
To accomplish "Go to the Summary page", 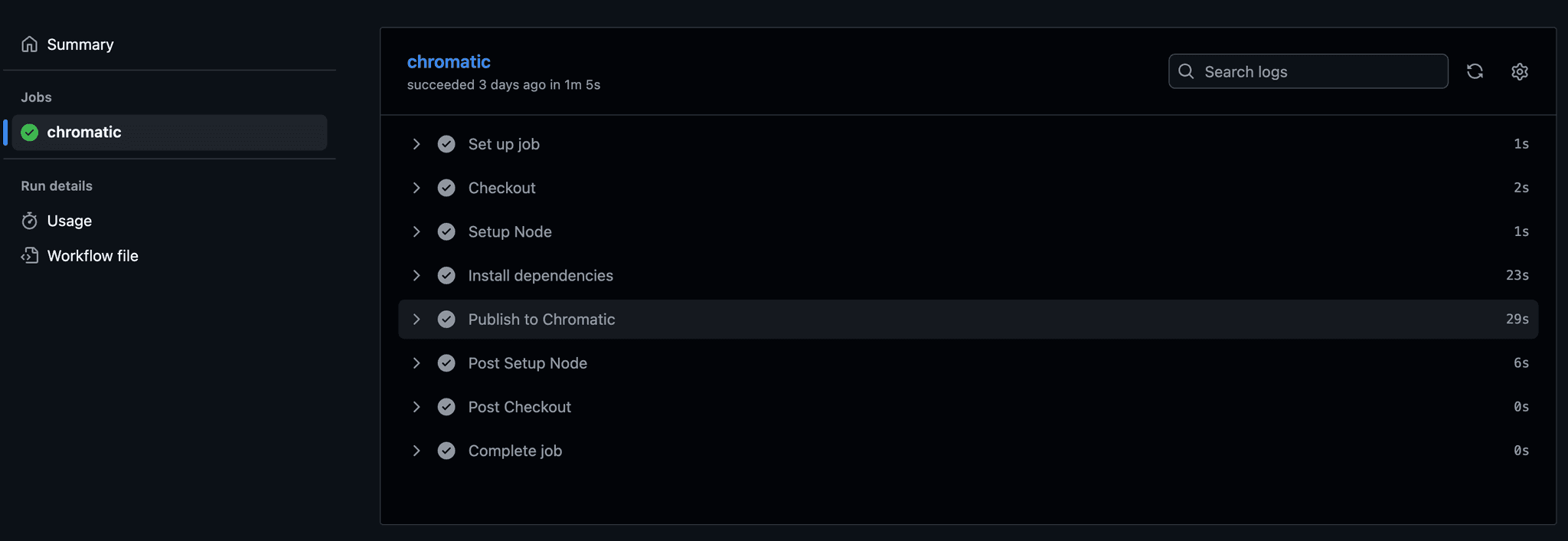I will (x=80, y=44).
